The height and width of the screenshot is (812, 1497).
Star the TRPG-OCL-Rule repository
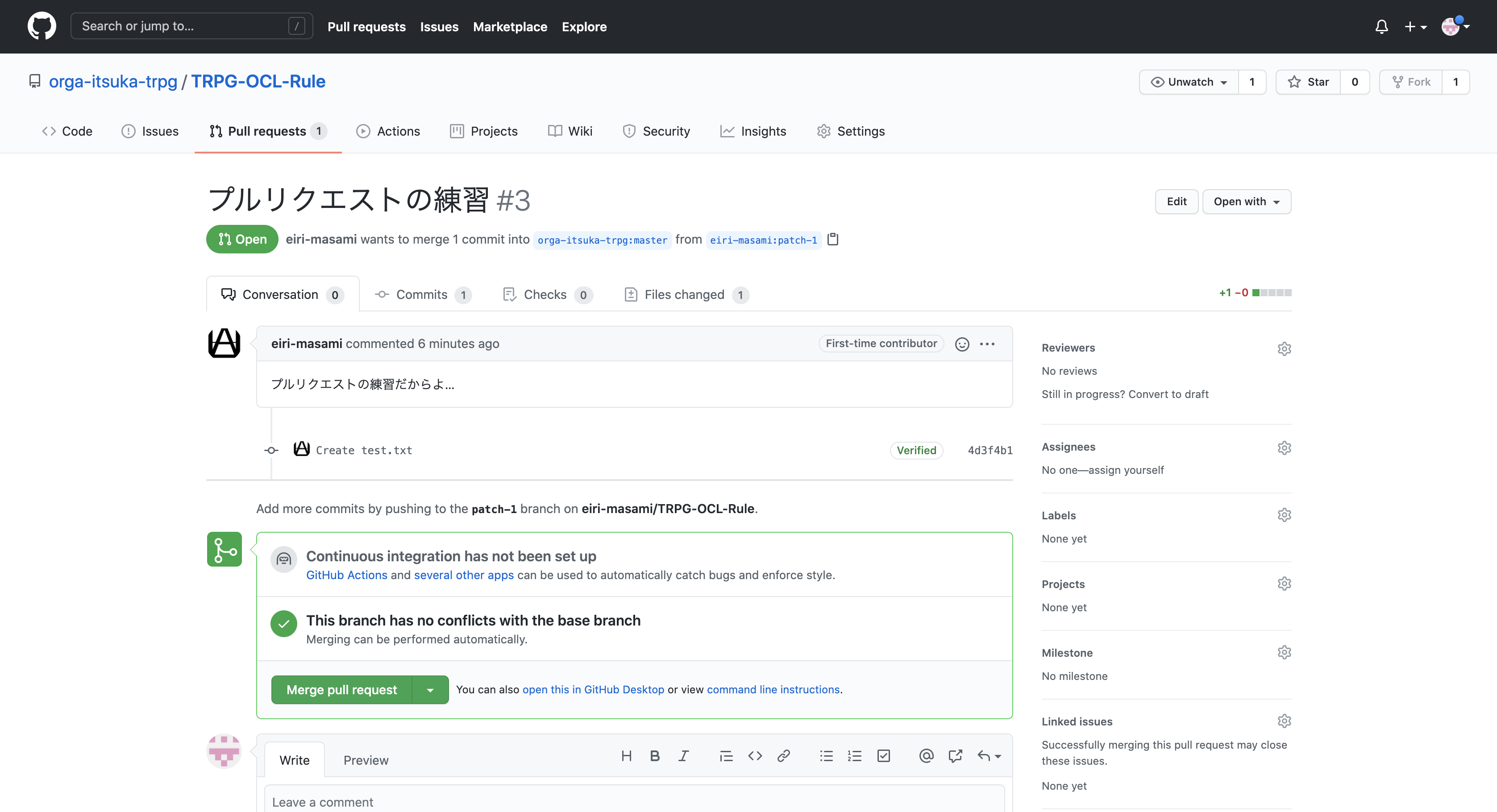1308,82
